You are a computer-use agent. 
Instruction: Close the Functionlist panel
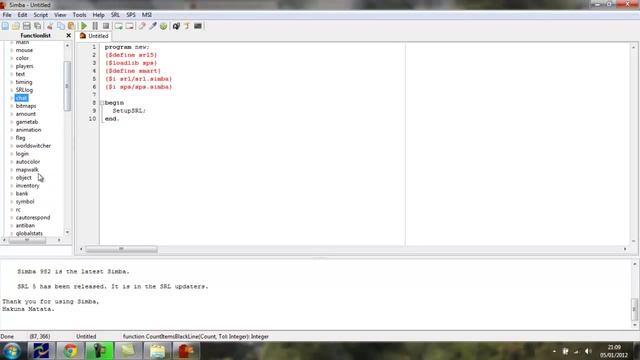[x=69, y=36]
